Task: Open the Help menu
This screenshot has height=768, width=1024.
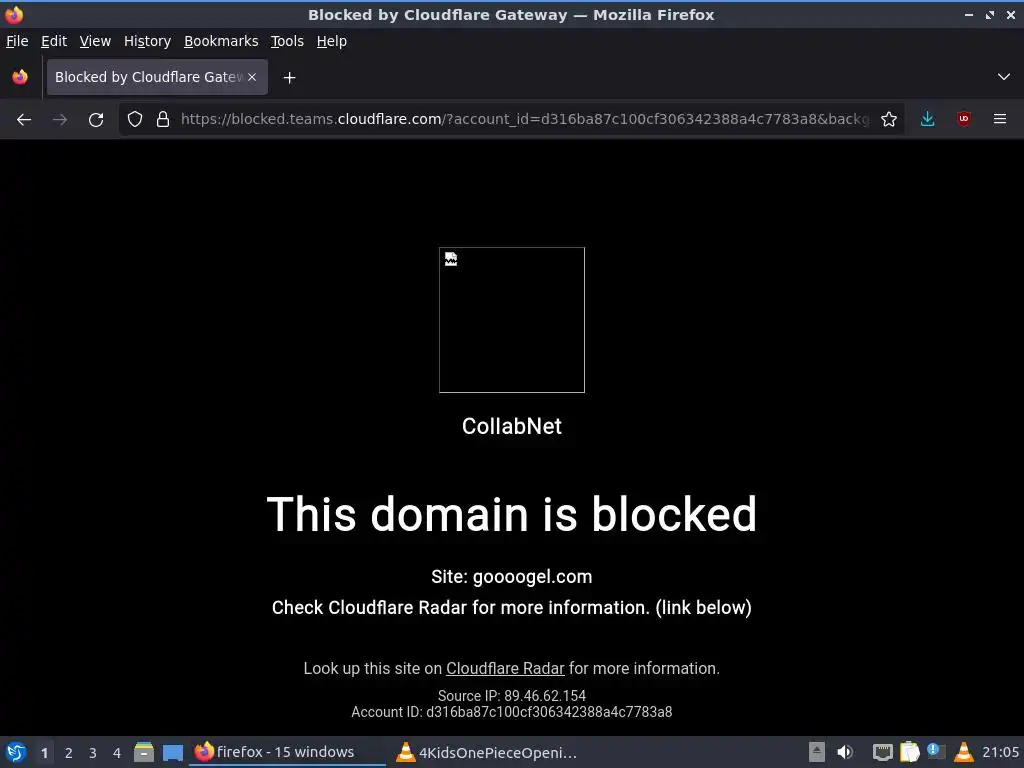Action: coord(332,41)
